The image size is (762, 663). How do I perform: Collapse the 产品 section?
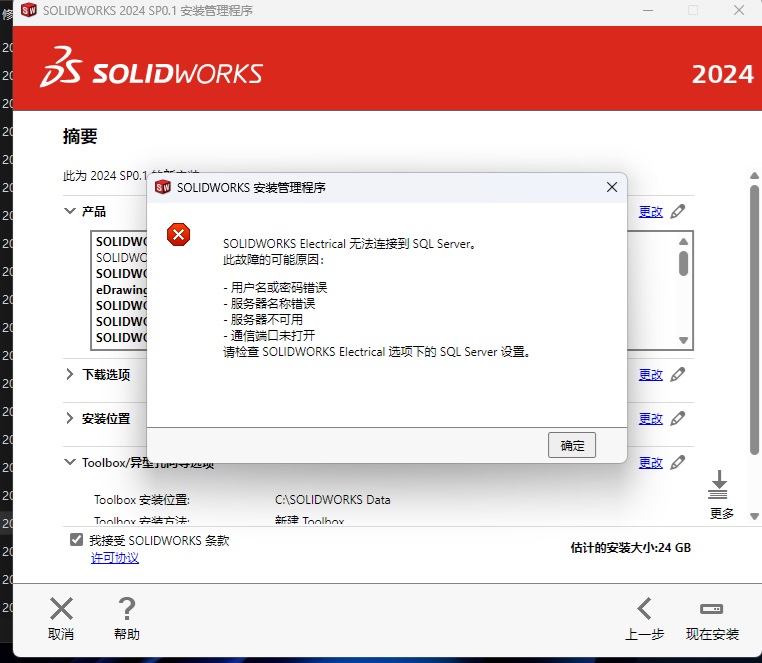tap(70, 211)
